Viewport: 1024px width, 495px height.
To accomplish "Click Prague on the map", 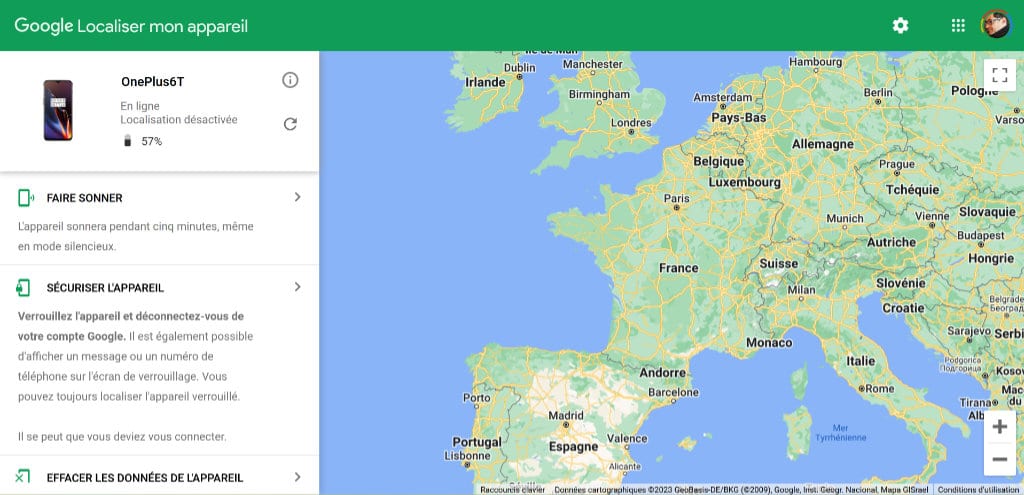I will 897,165.
